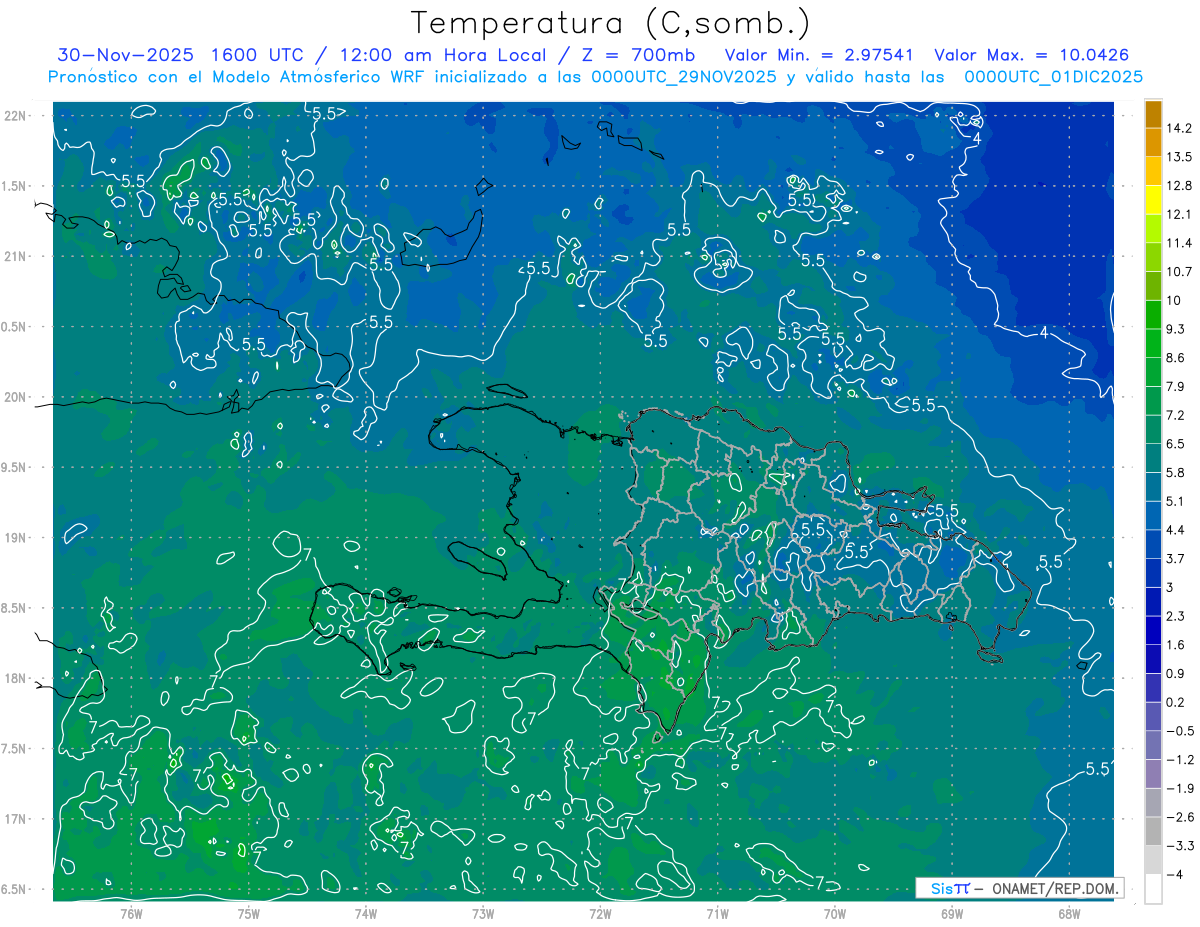Click the 'Valor Min. = 2.97541' value
Viewport: 1200px width, 927px height.
pyautogui.click(x=820, y=55)
